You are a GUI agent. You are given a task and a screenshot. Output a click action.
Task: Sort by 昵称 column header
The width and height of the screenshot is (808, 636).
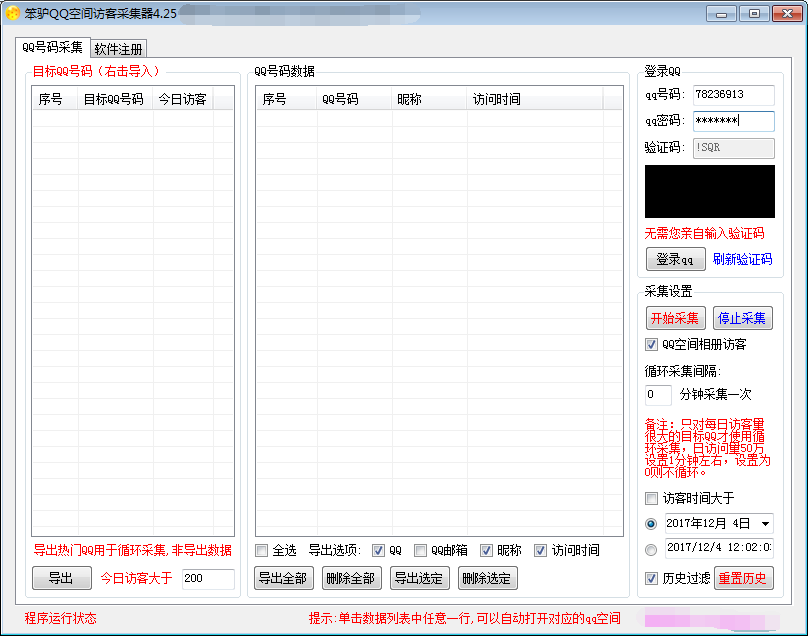[429, 99]
